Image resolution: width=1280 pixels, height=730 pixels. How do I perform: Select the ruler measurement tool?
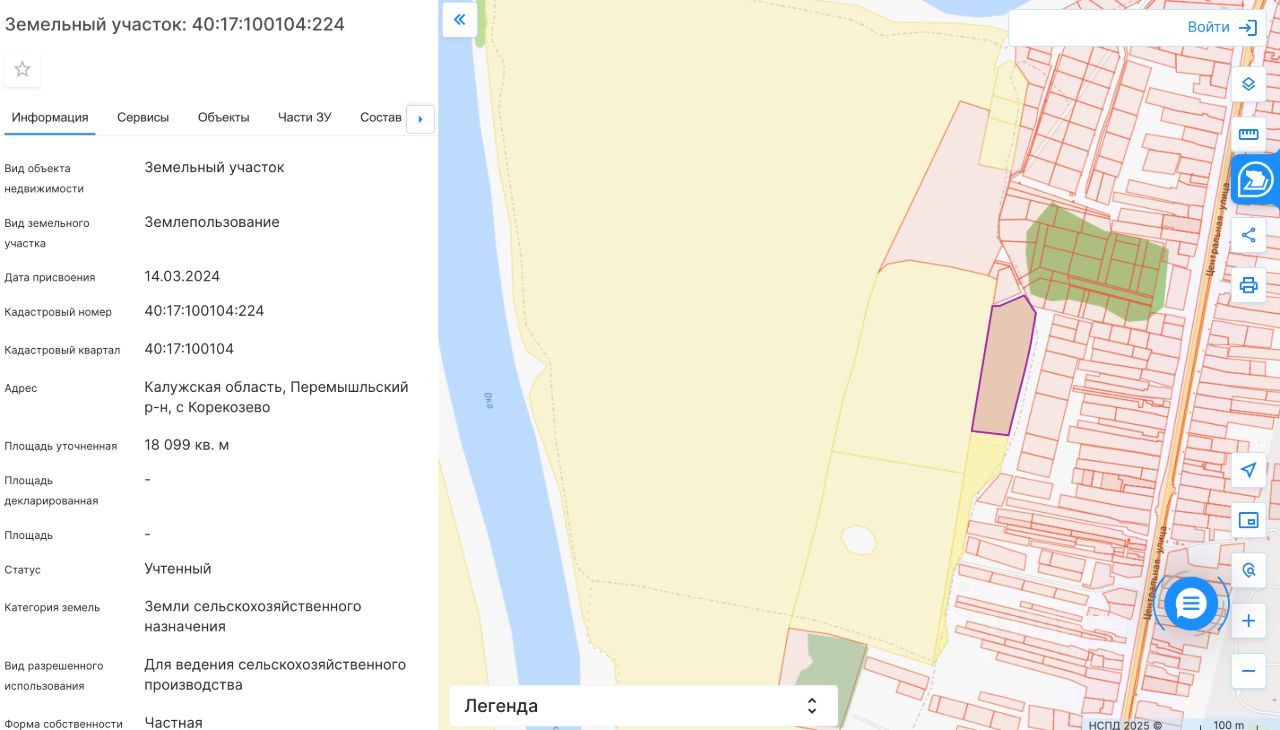[x=1248, y=134]
